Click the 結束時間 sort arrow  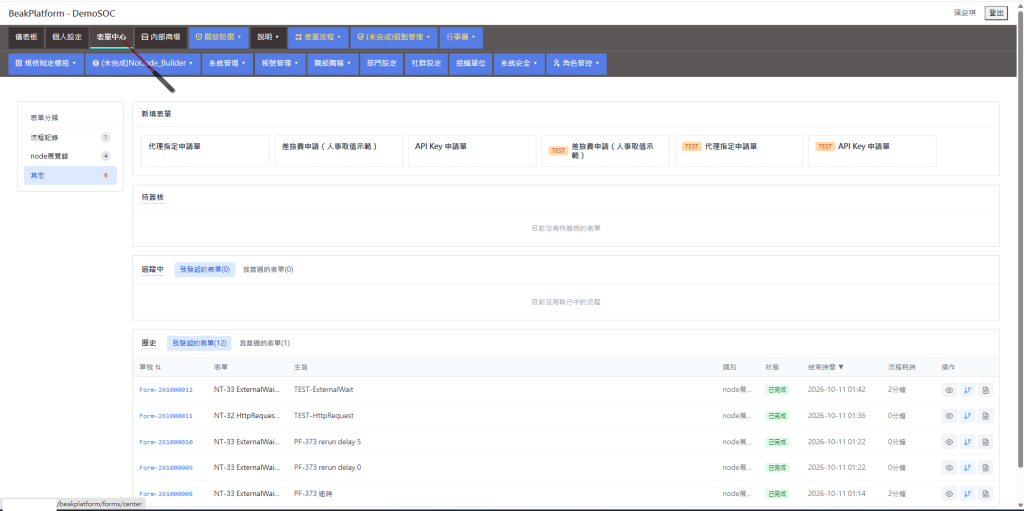[841, 367]
